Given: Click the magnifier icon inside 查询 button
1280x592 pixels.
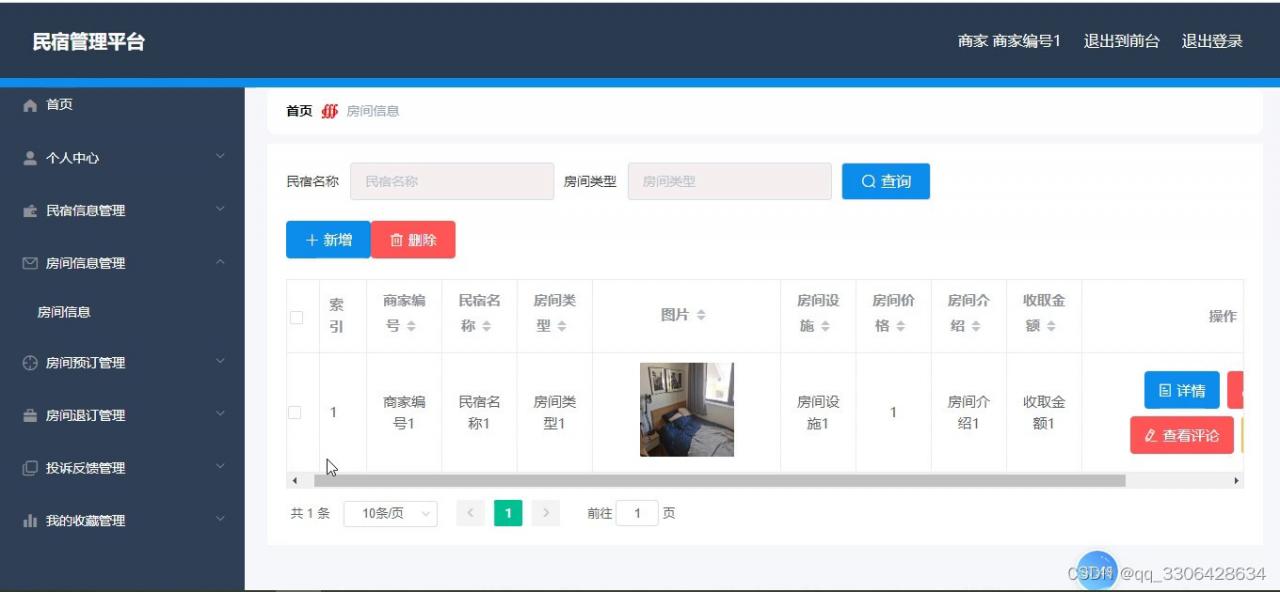Looking at the screenshot, I should point(867,181).
